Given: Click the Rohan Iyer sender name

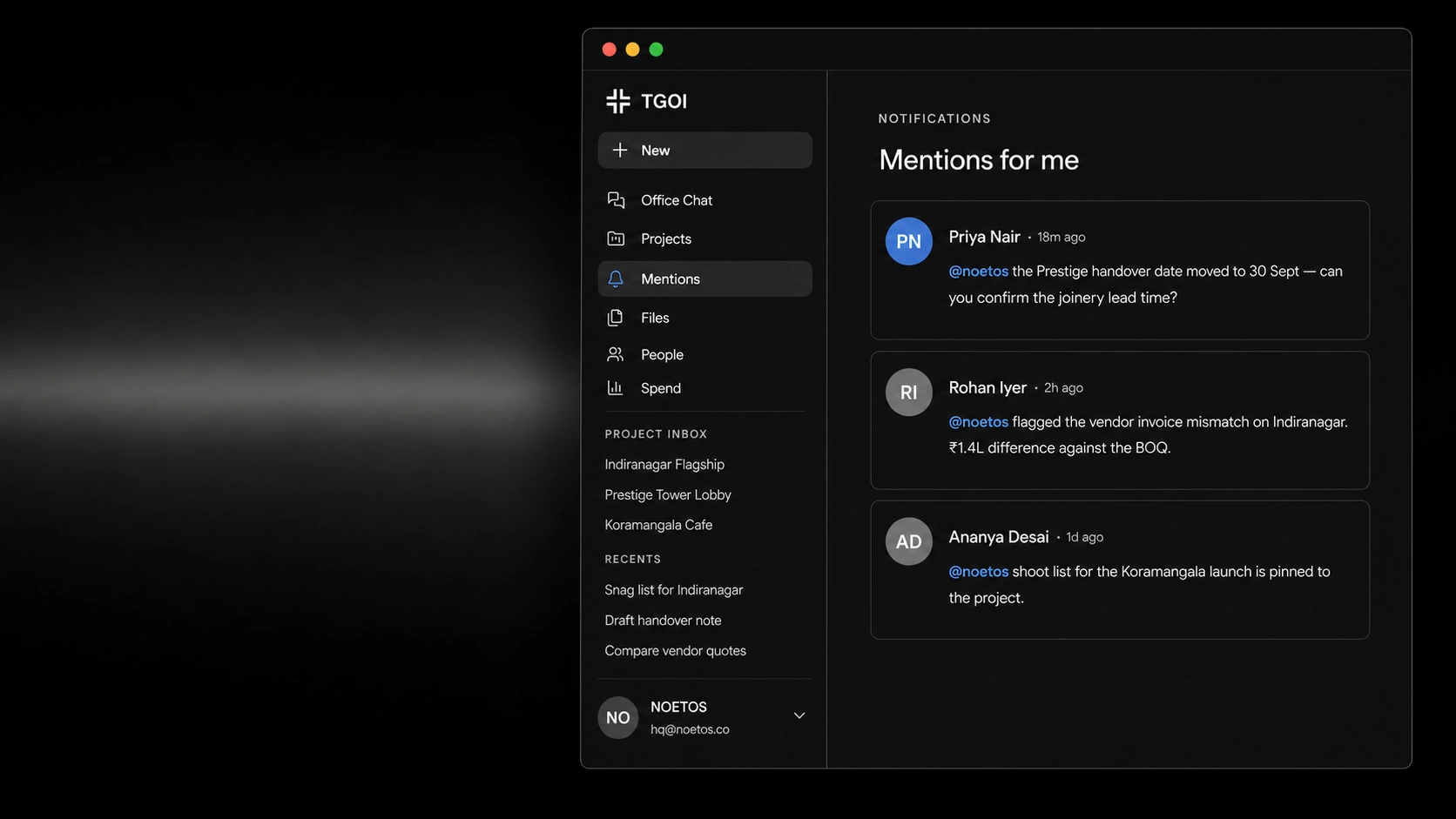Looking at the screenshot, I should [x=988, y=387].
